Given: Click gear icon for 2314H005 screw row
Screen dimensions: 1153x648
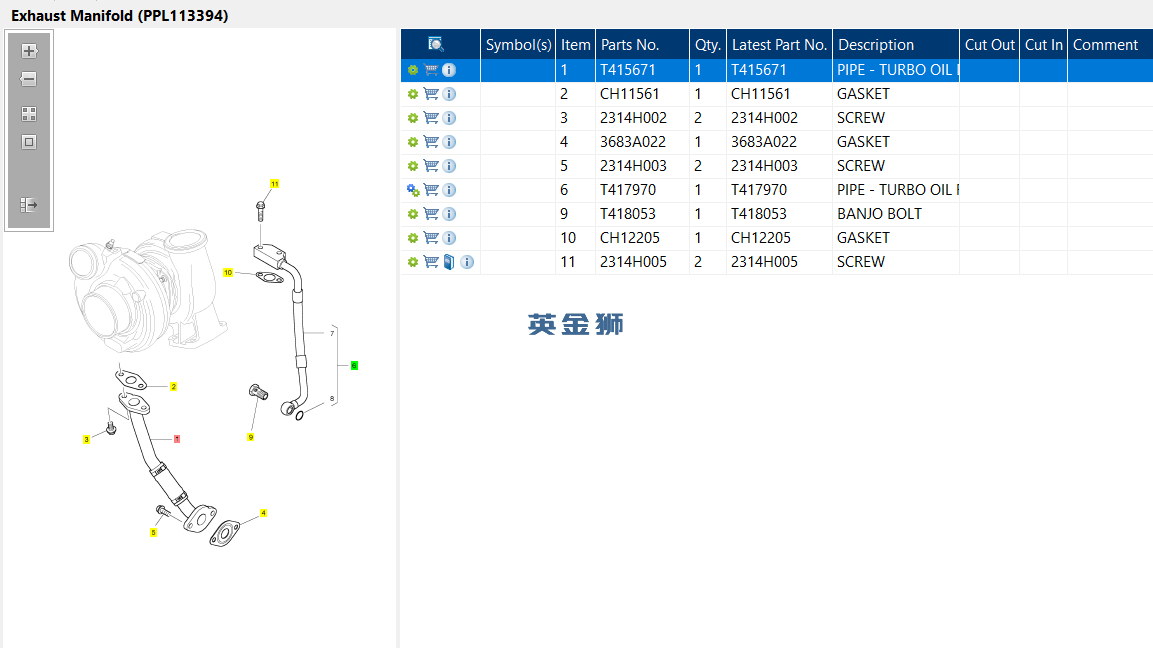Looking at the screenshot, I should [x=413, y=262].
